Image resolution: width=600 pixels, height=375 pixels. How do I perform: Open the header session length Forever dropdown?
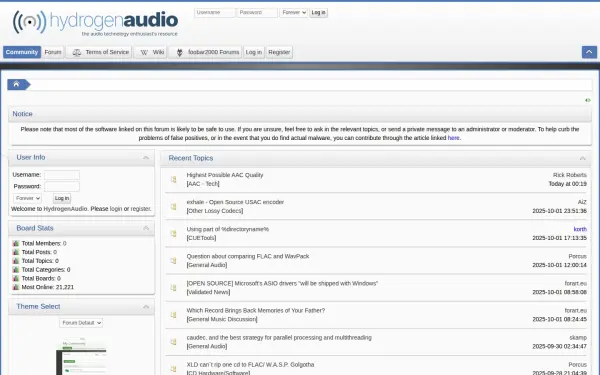[x=293, y=13]
